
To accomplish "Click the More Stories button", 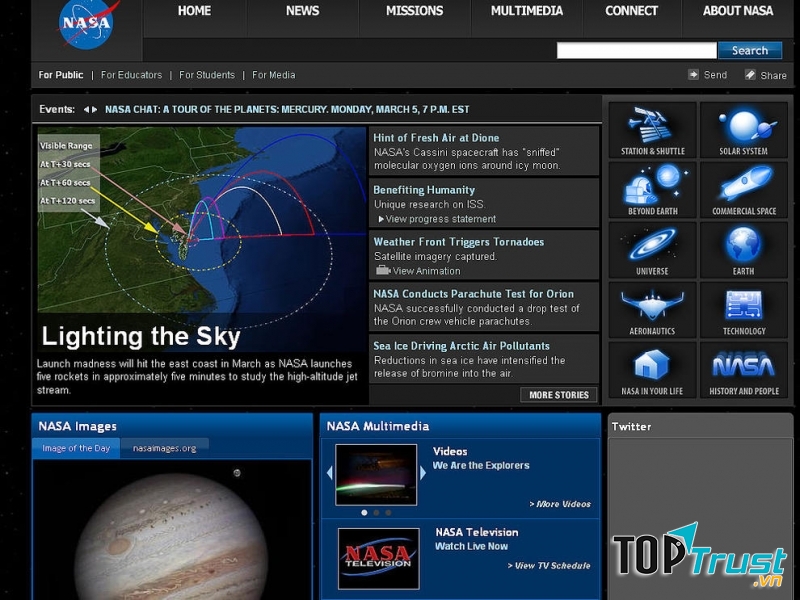I will pos(558,395).
